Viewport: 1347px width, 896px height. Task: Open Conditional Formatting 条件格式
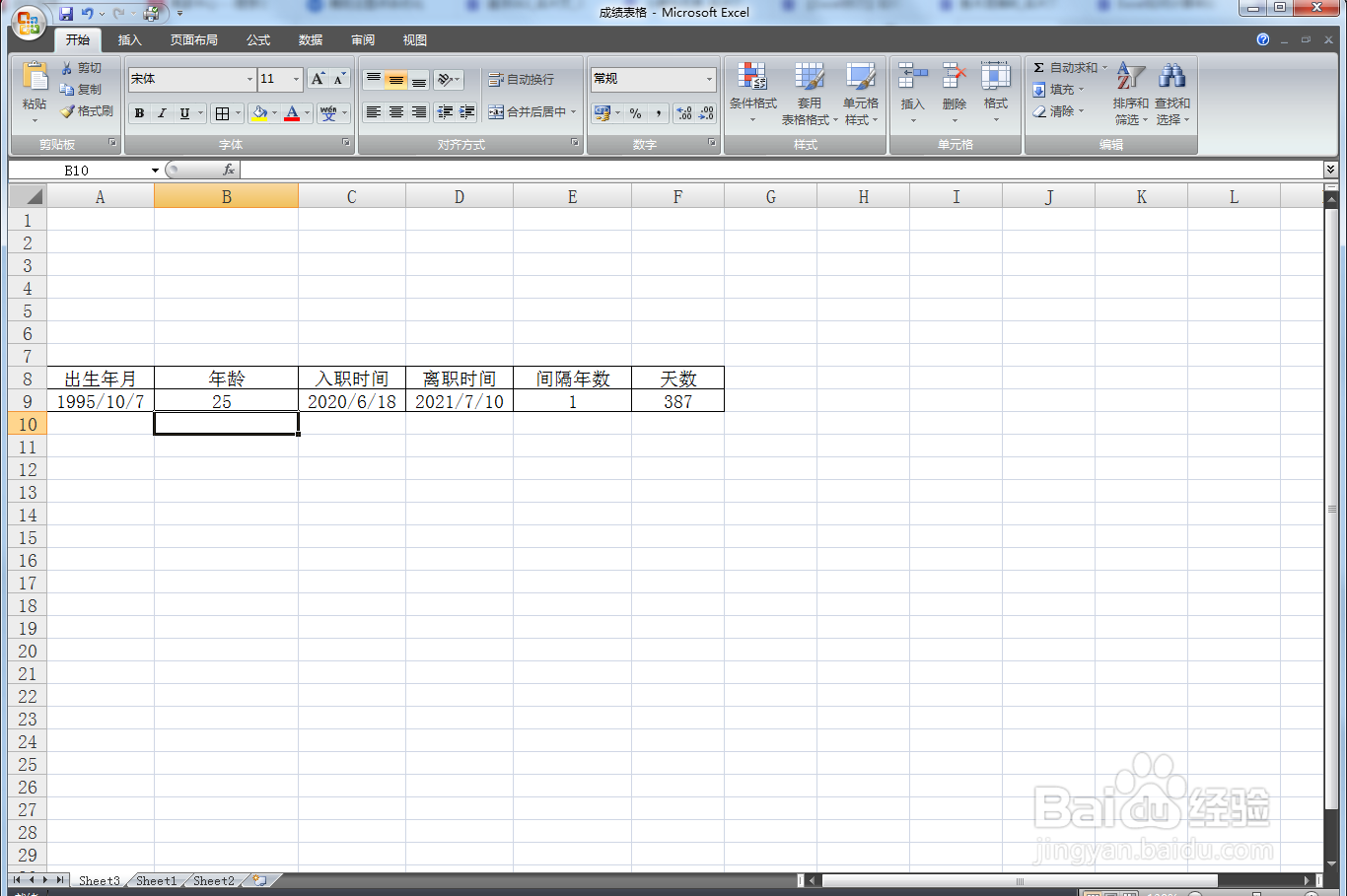(x=753, y=93)
